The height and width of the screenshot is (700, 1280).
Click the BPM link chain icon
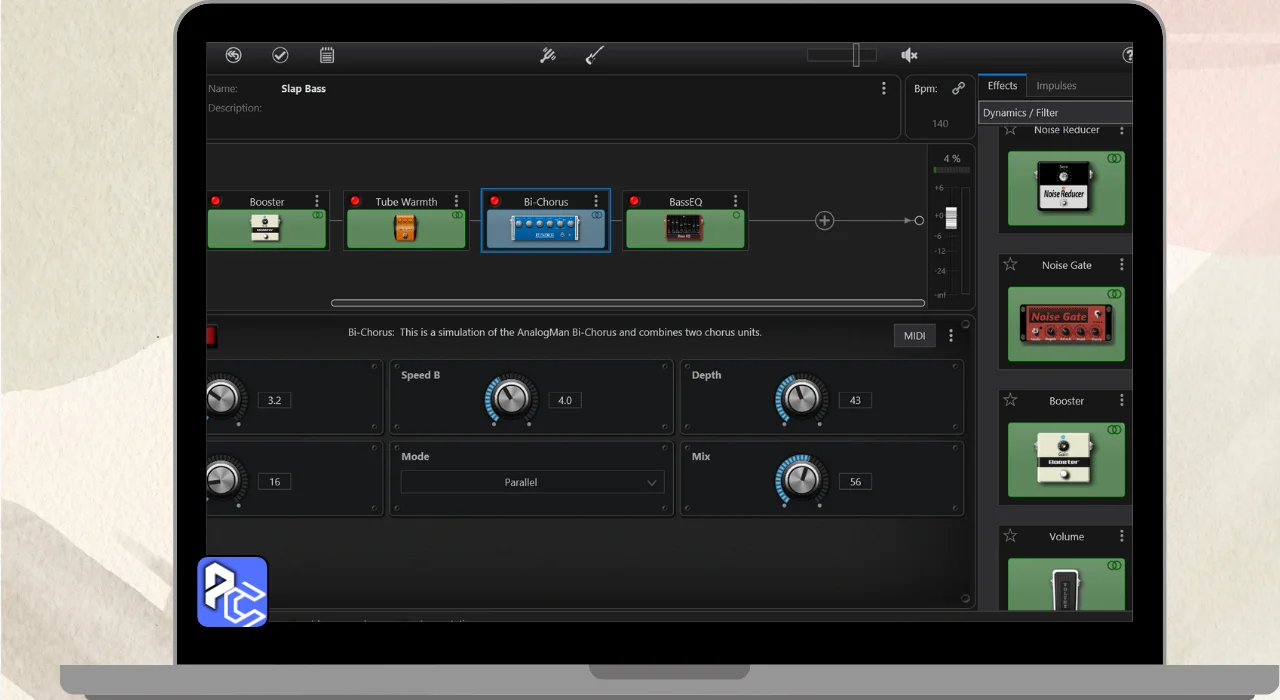click(958, 88)
